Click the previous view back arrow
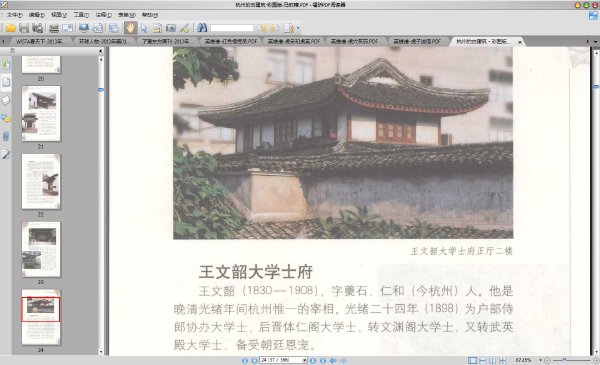This screenshot has width=600, height=365. tap(333, 360)
